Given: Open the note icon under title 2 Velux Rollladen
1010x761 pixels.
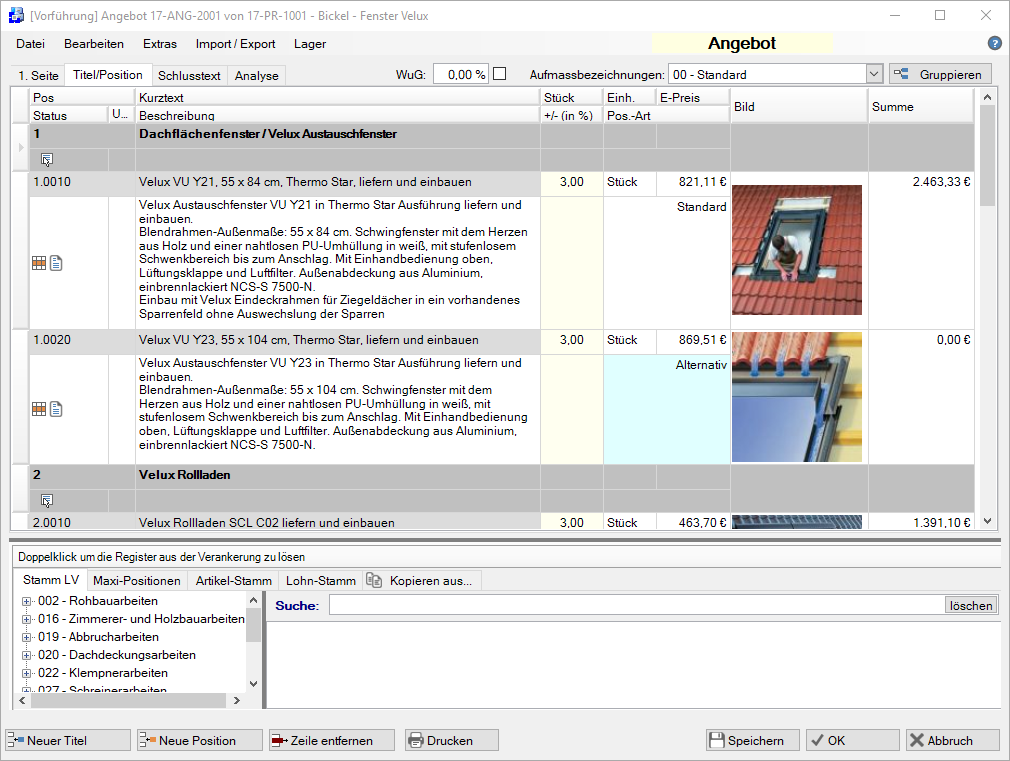Looking at the screenshot, I should 46,500.
